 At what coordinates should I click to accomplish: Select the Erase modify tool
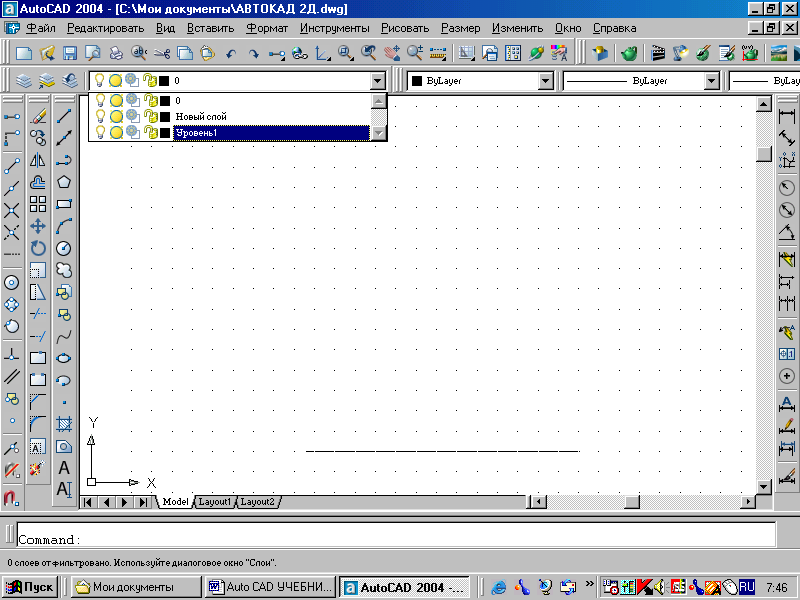(38, 116)
